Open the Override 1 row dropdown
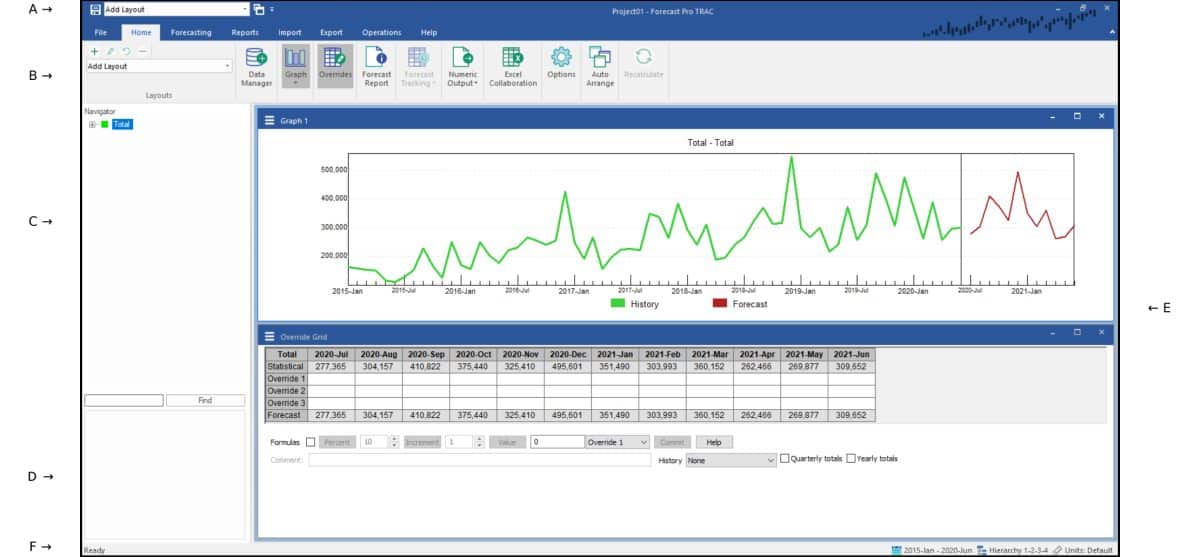This screenshot has height=557, width=1200. point(618,442)
